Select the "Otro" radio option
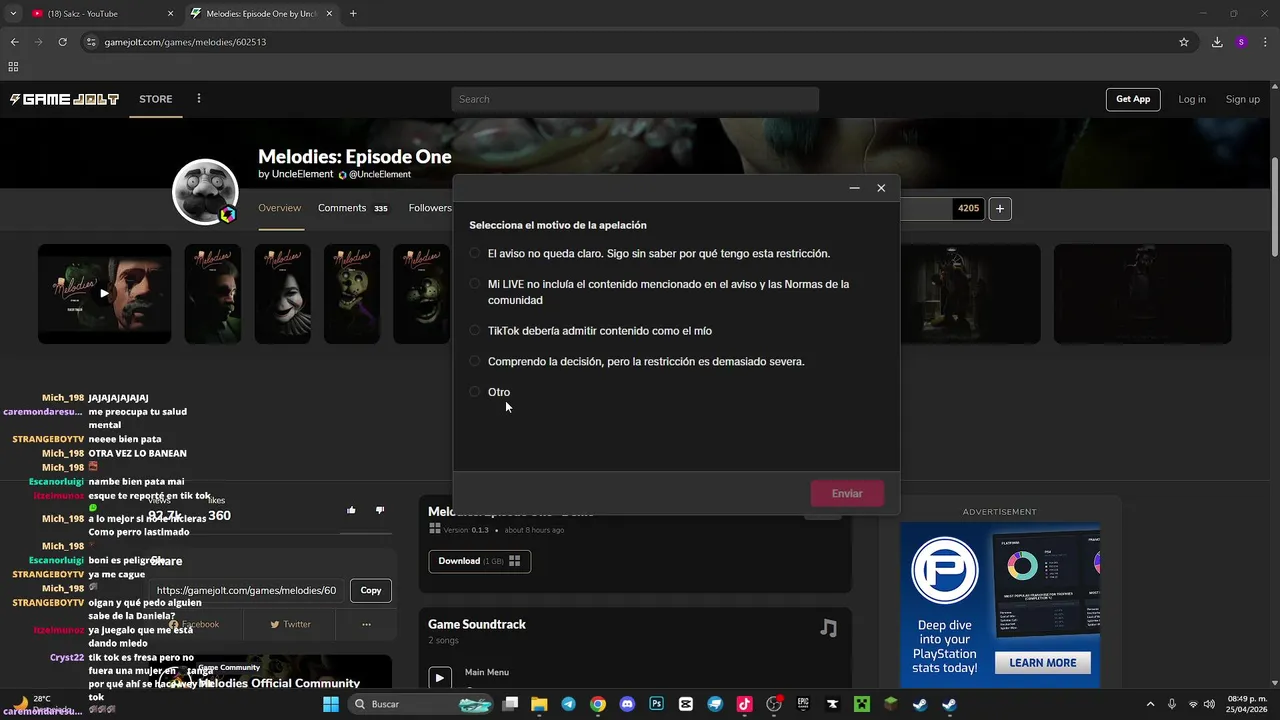1280x720 pixels. (475, 392)
